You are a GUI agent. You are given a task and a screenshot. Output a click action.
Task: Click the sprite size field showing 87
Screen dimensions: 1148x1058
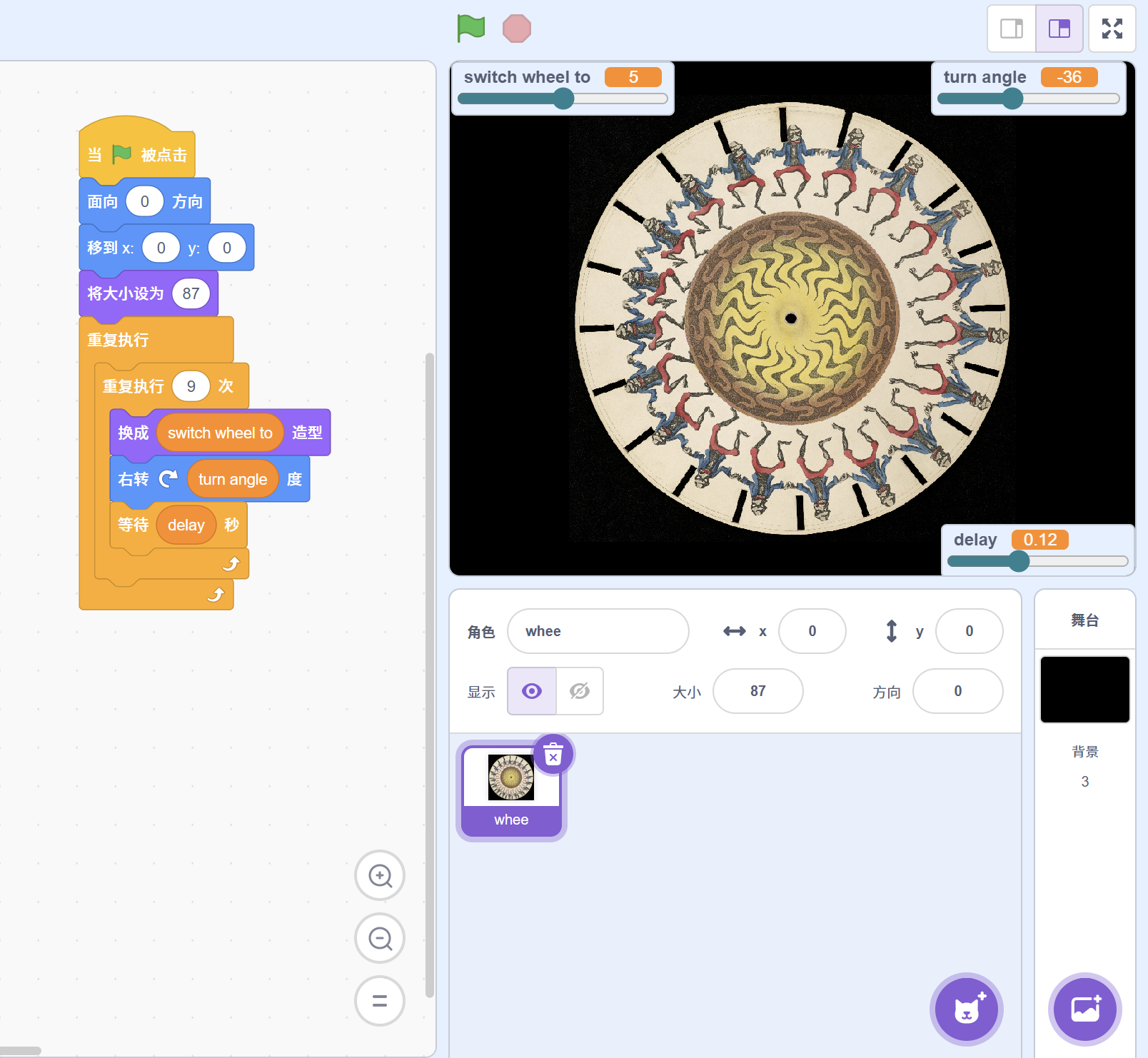[757, 691]
